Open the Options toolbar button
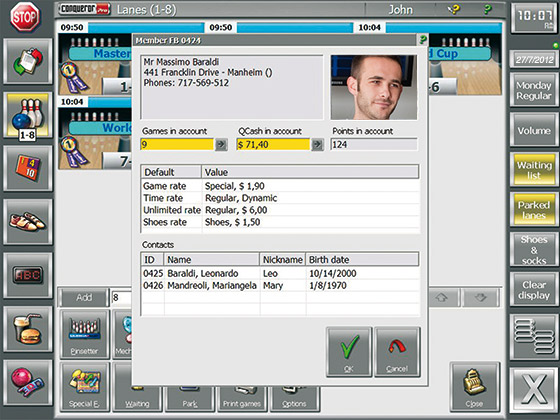The width and height of the screenshot is (560, 420). point(295,400)
